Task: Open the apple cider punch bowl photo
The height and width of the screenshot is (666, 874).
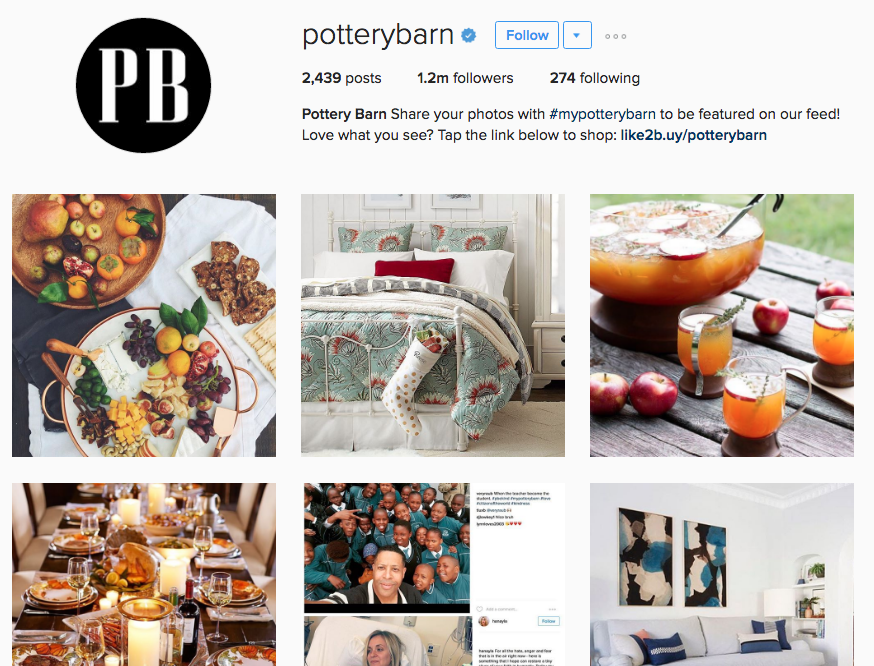Action: click(x=722, y=325)
